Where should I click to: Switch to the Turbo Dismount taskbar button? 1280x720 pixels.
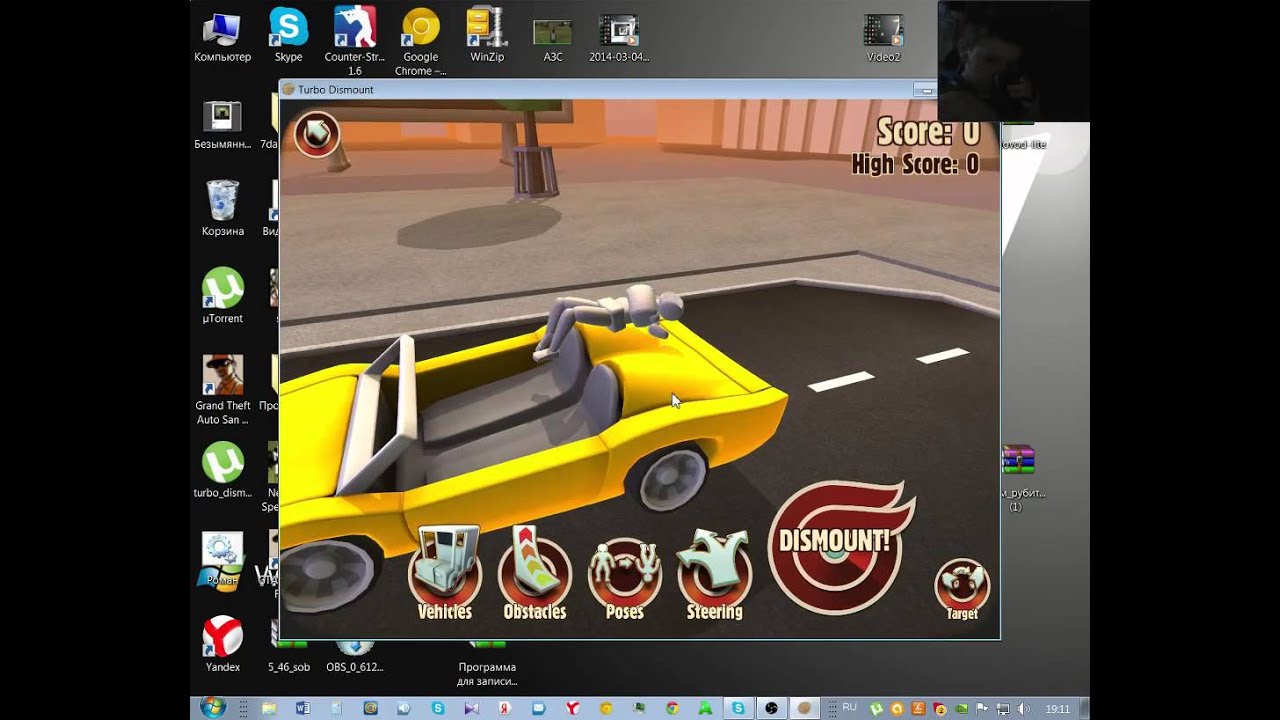(x=805, y=708)
